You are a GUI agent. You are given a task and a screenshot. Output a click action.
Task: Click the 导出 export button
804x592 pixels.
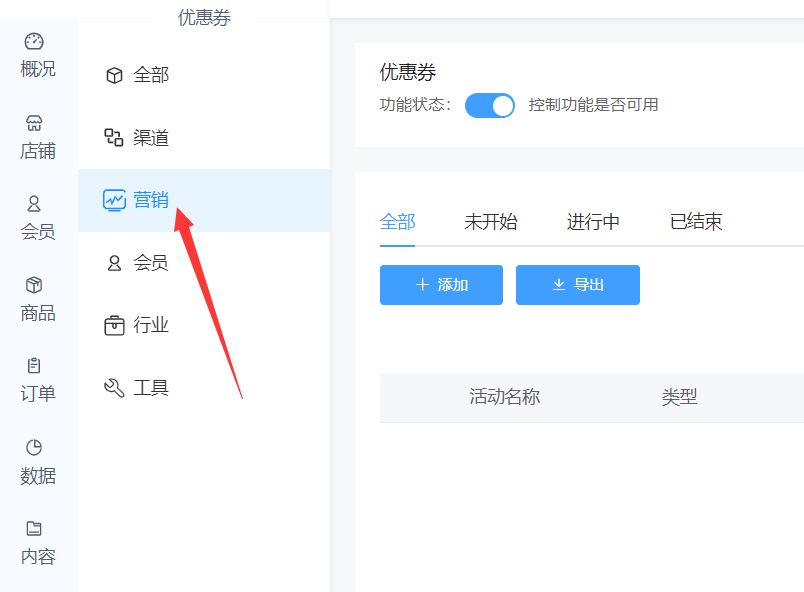tap(577, 285)
